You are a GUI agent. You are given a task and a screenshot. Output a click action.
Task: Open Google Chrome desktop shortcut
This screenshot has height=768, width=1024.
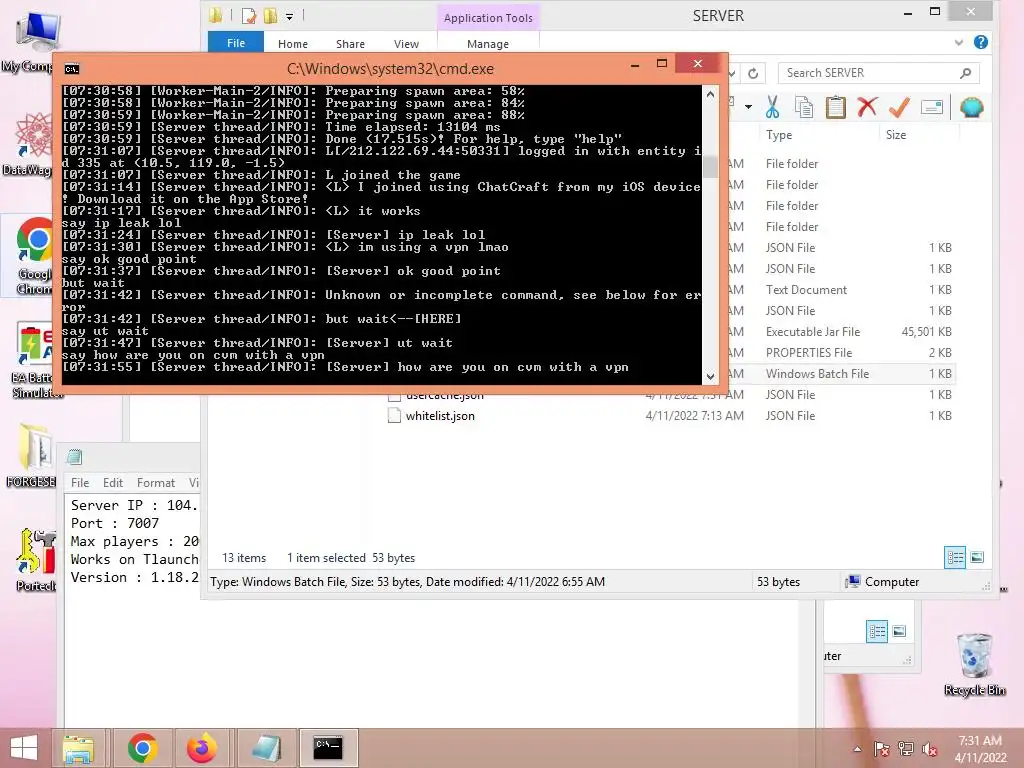tap(34, 256)
